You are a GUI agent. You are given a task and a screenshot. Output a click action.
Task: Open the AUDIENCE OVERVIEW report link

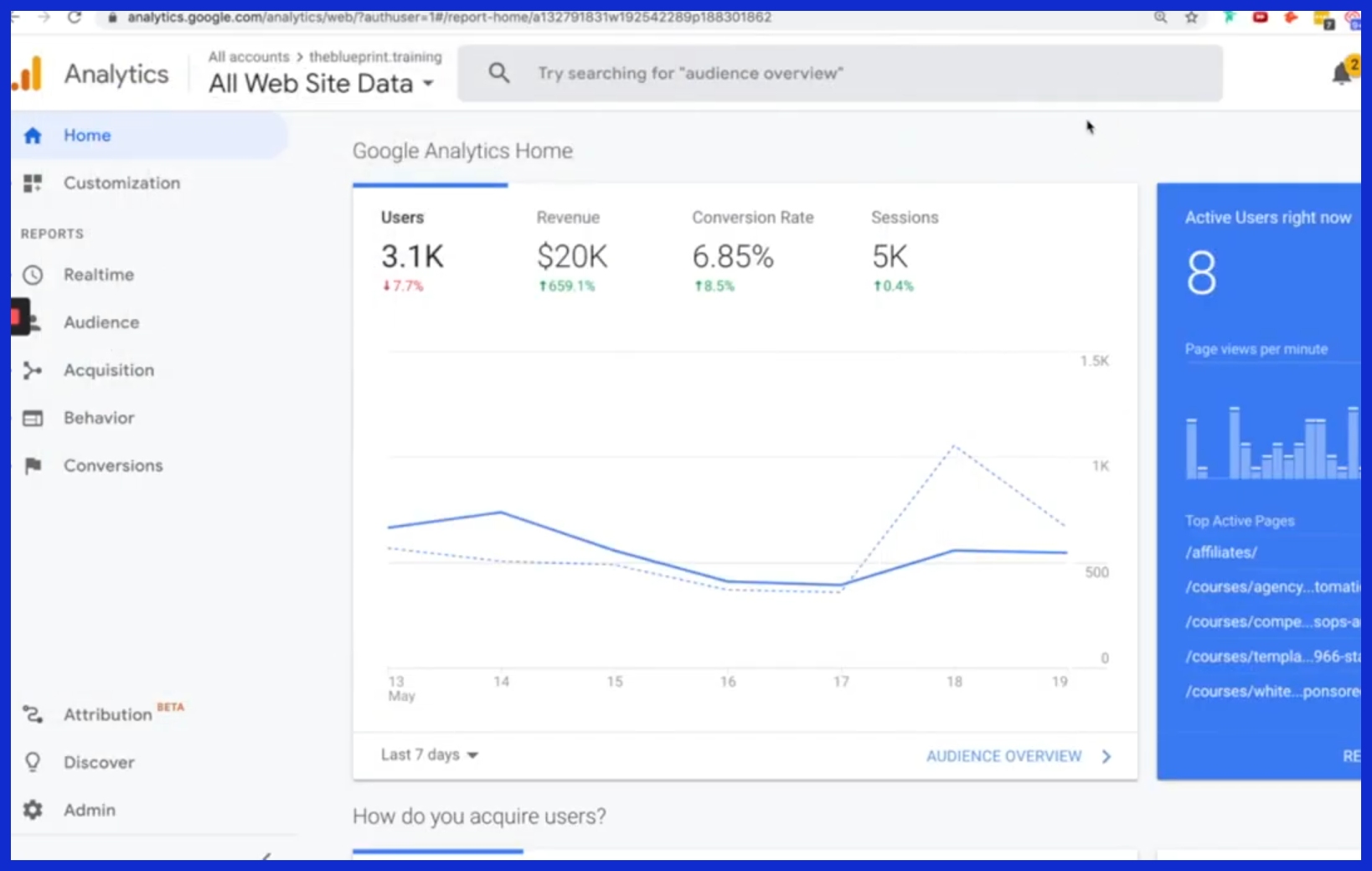pos(1019,756)
